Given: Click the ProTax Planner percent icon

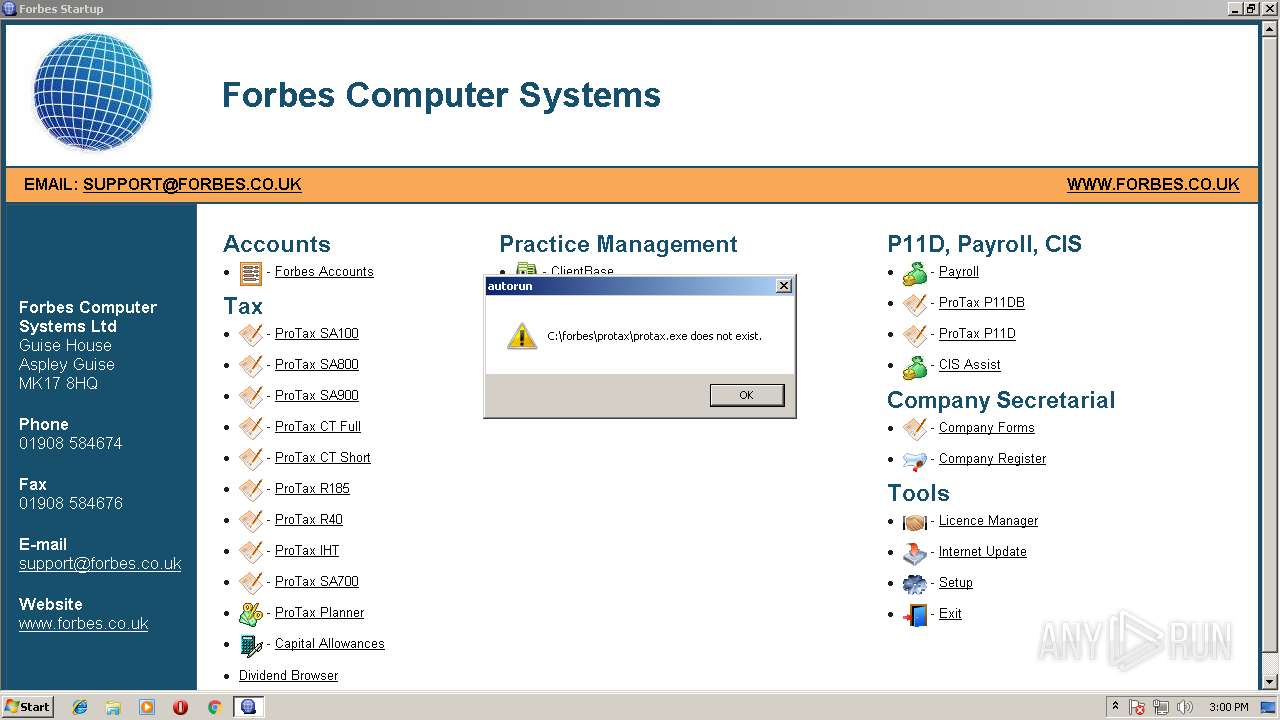Looking at the screenshot, I should [x=251, y=614].
